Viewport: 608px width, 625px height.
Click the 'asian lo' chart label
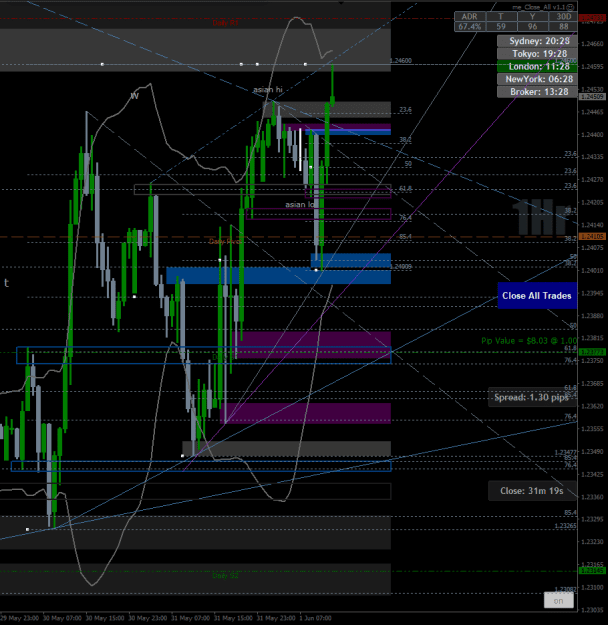coord(300,204)
